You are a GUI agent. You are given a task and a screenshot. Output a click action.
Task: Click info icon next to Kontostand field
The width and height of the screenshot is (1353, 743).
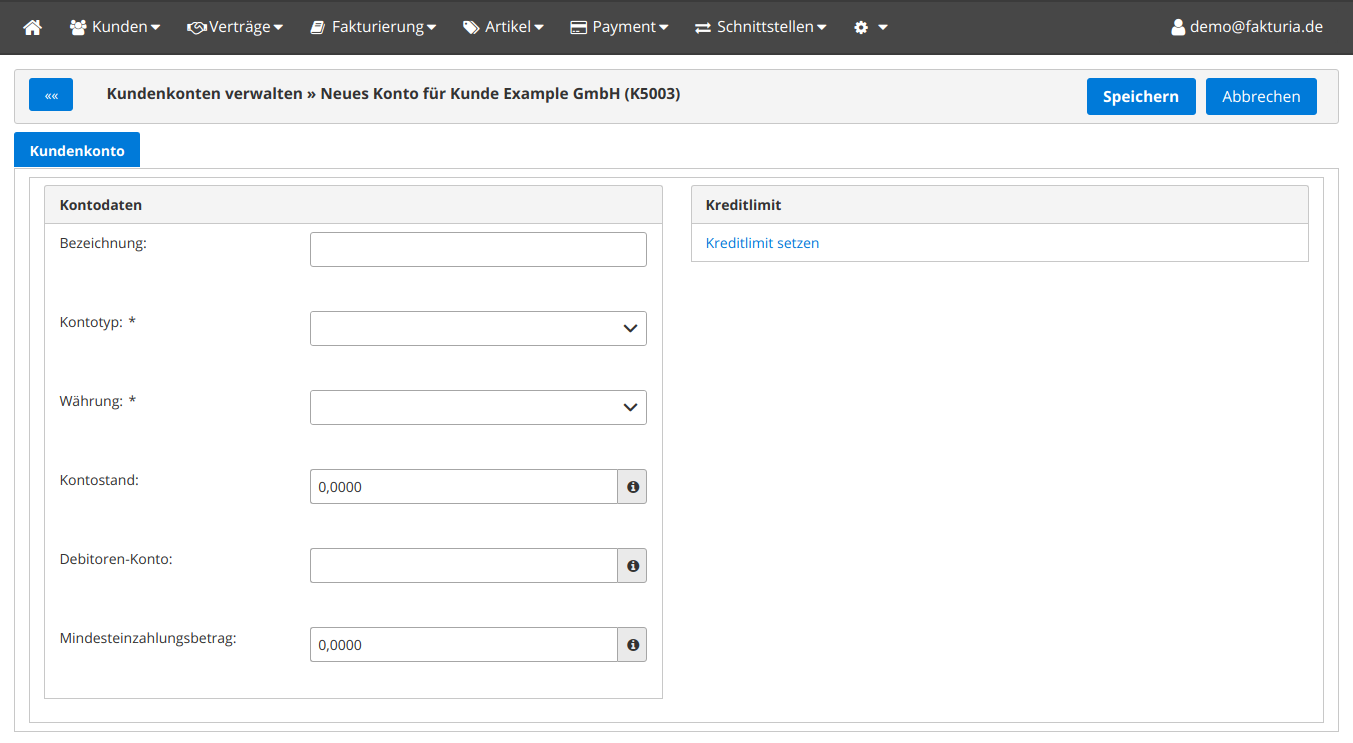tap(632, 487)
